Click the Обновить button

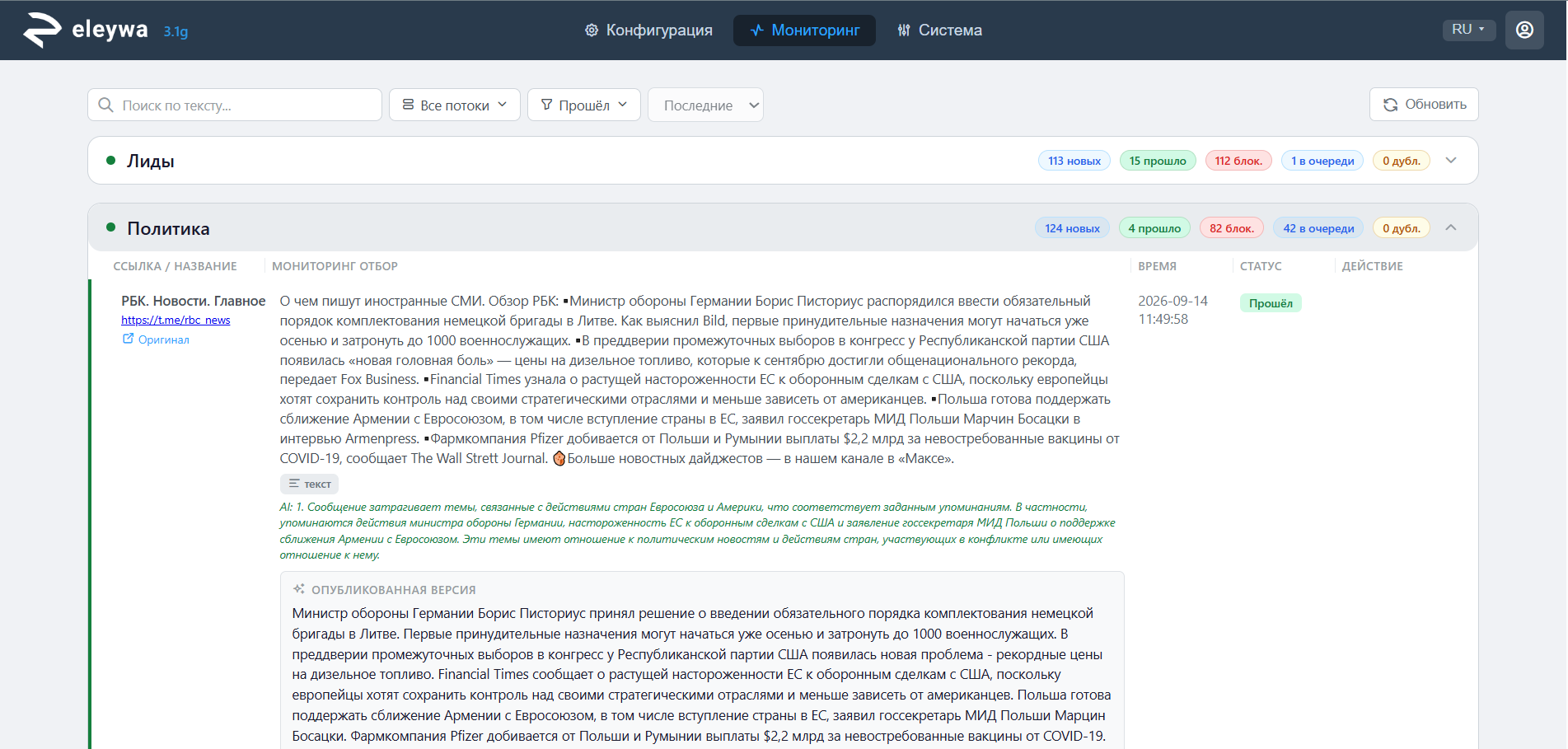(x=1424, y=105)
